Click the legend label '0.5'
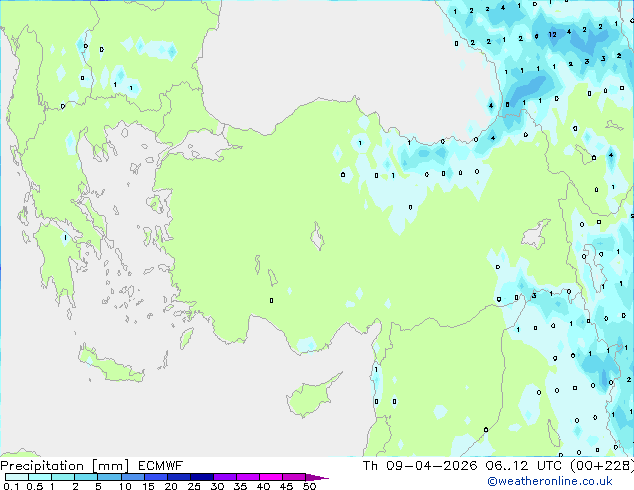Image resolution: width=634 pixels, height=490 pixels. [x=35, y=486]
